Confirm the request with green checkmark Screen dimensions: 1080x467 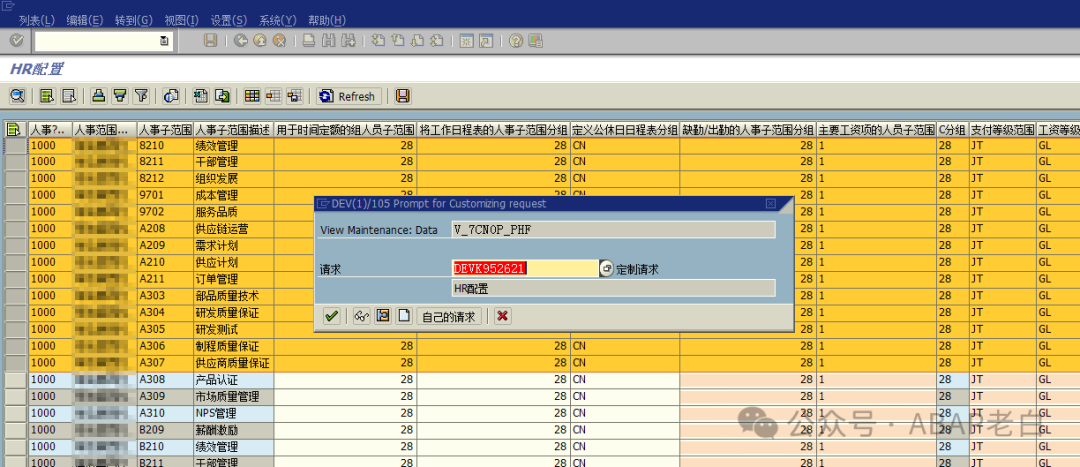pyautogui.click(x=332, y=316)
